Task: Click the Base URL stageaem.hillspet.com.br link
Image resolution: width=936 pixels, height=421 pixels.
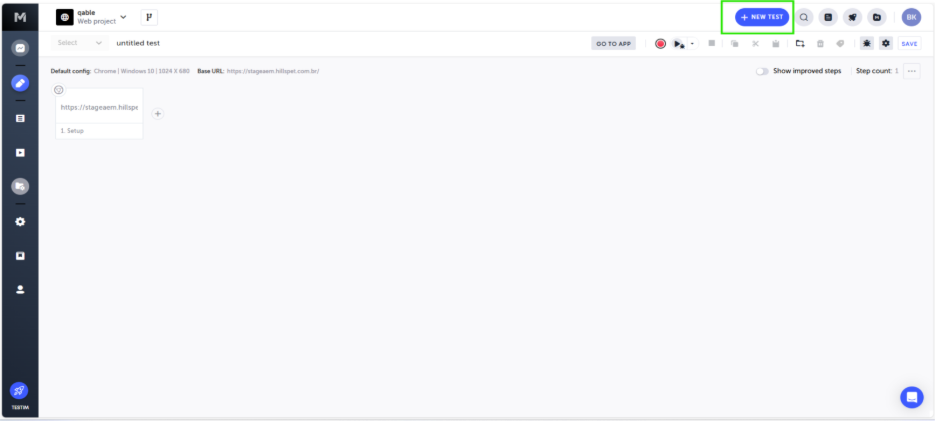Action: click(273, 71)
